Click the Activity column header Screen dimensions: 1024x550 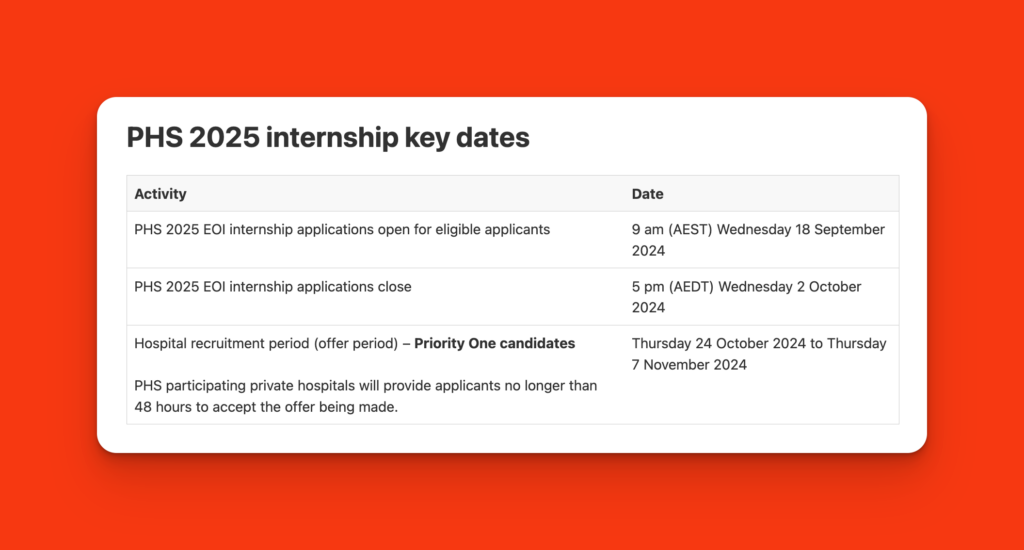click(x=160, y=194)
